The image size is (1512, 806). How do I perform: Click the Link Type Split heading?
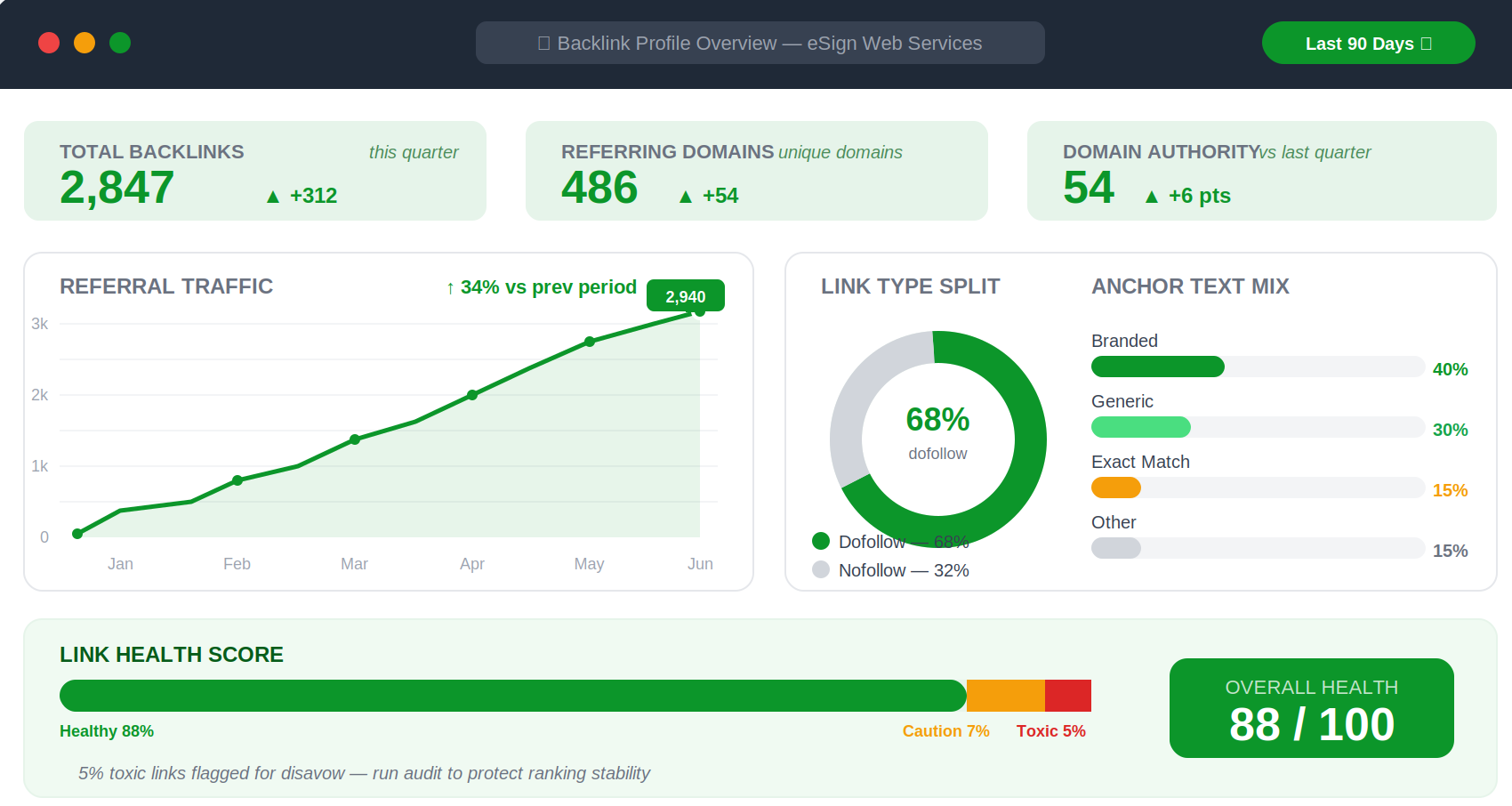911,286
